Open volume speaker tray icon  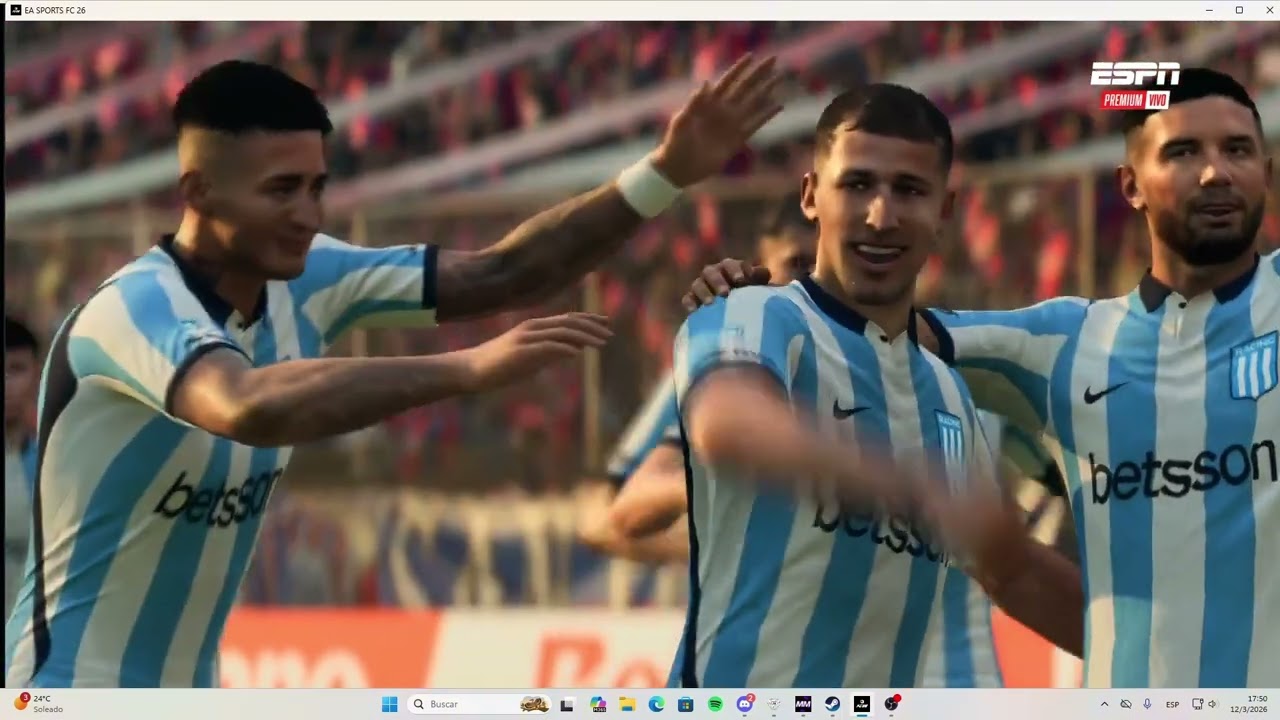[x=1212, y=704]
